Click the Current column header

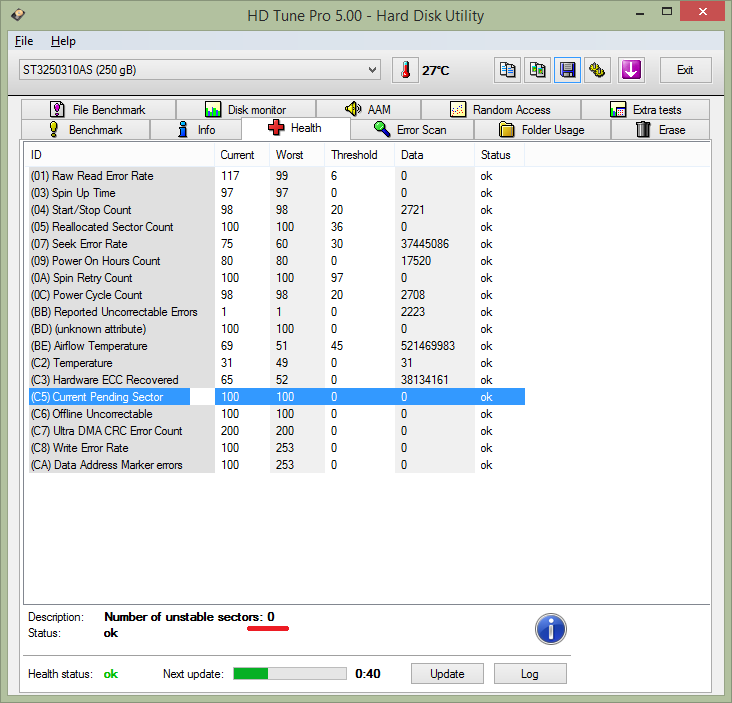coord(242,155)
